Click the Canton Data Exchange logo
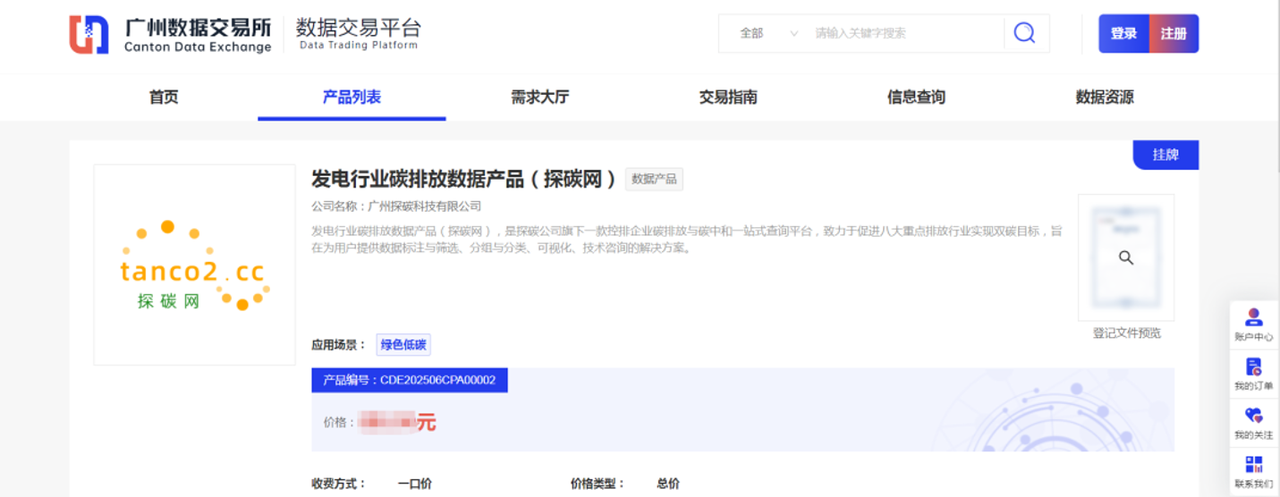Image resolution: width=1280 pixels, height=497 pixels. click(x=170, y=34)
